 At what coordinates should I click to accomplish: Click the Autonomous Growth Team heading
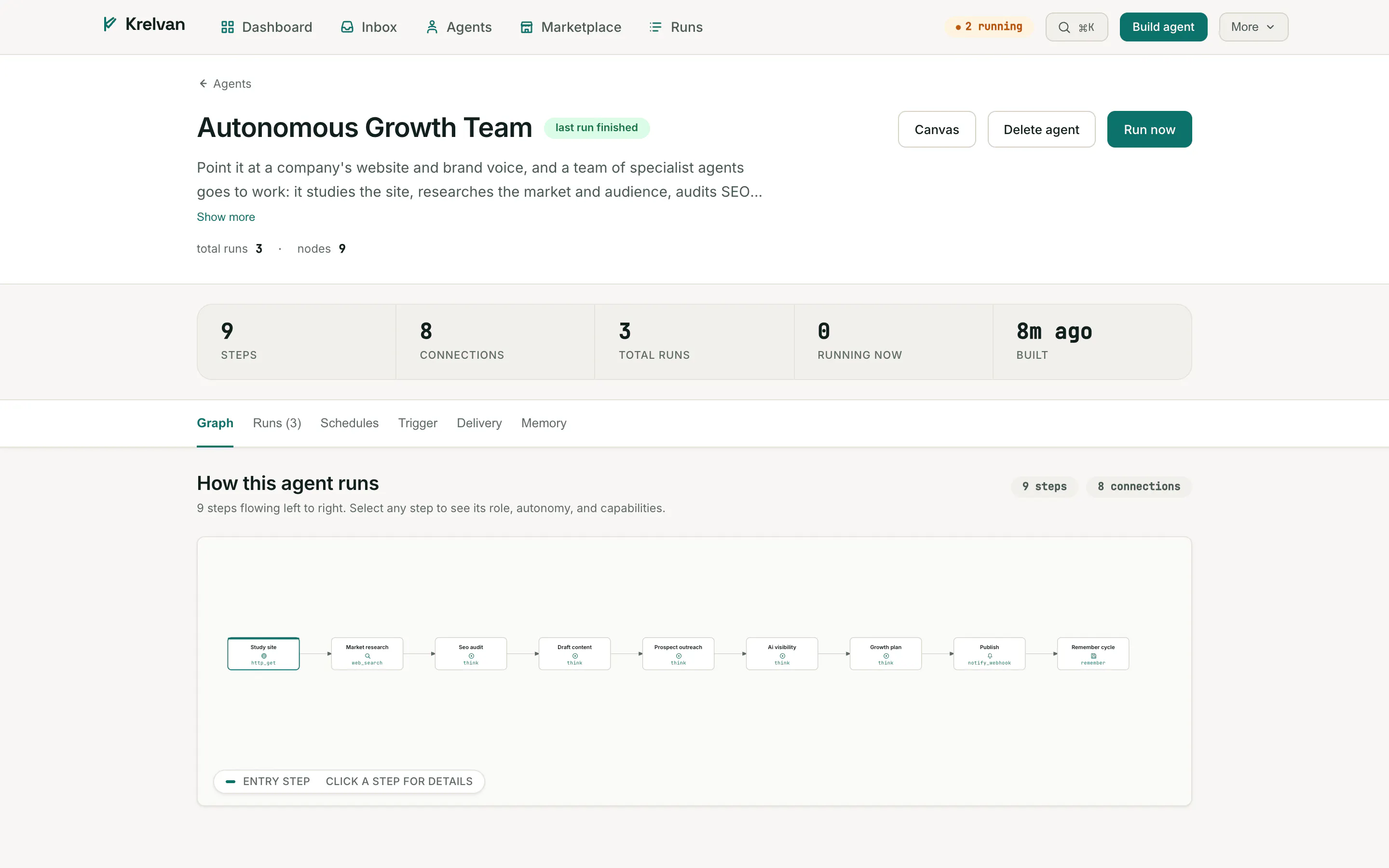point(365,127)
